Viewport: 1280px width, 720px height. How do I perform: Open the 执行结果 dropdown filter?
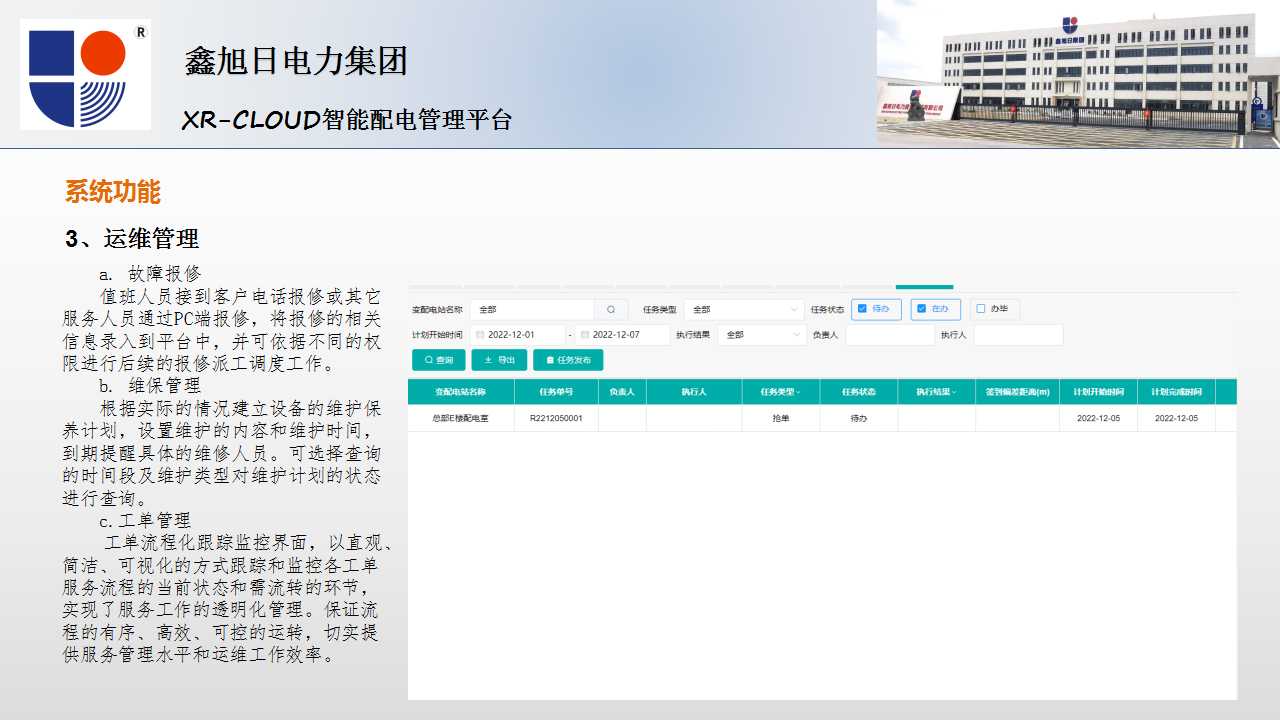(x=762, y=335)
